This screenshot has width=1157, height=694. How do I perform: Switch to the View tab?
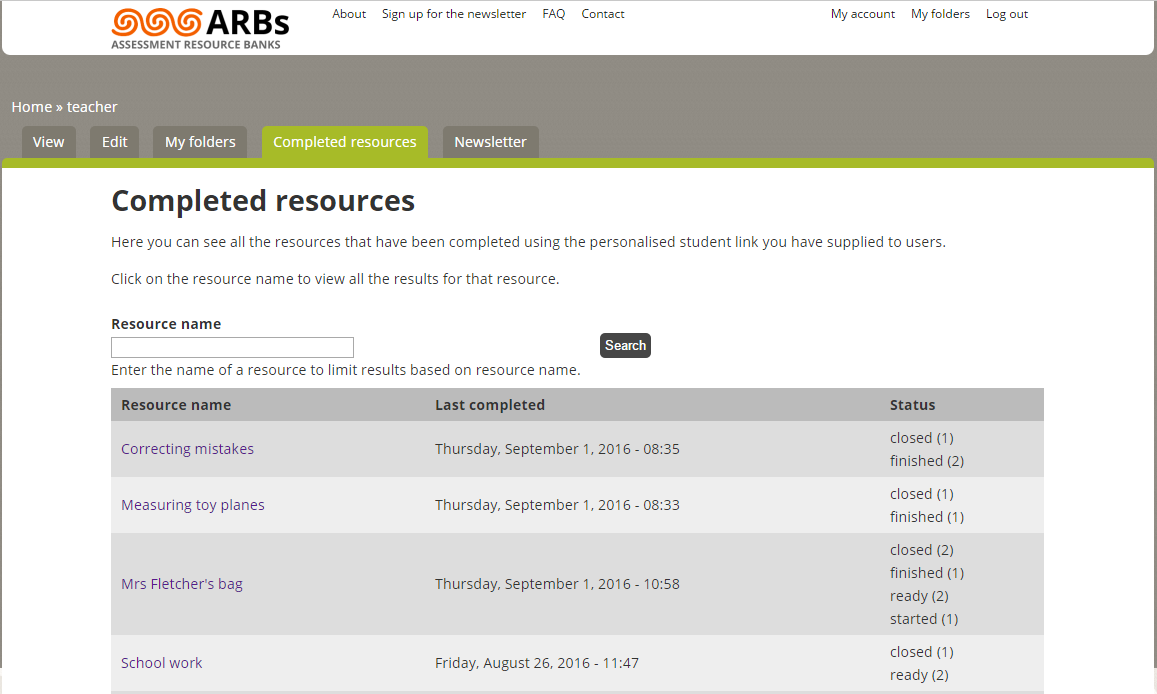[49, 142]
